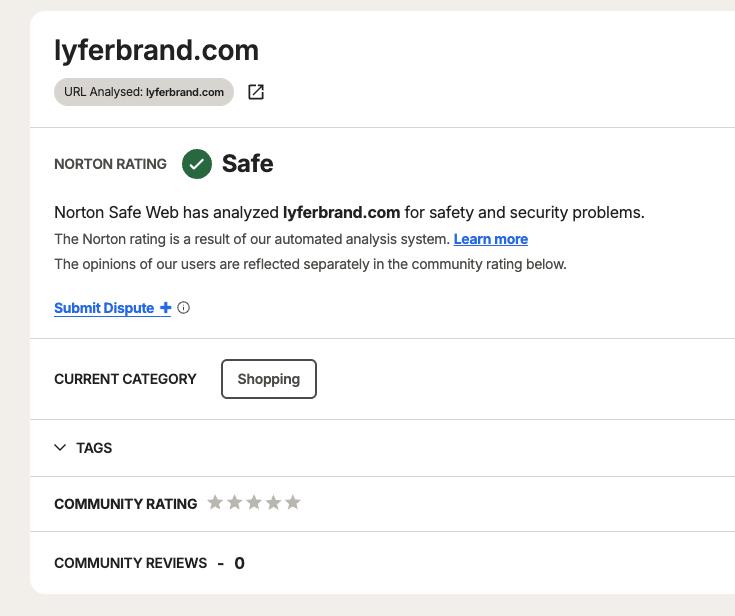
Task: Click the COMMUNITY RATING label
Action: [126, 504]
